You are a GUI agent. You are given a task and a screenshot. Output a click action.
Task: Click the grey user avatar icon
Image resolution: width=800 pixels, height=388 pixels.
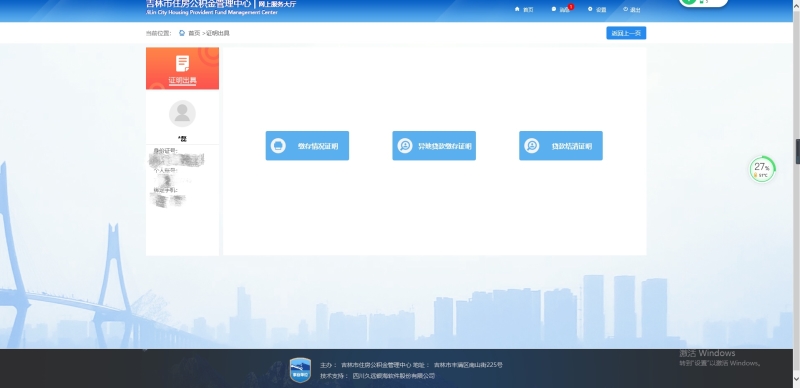182,113
